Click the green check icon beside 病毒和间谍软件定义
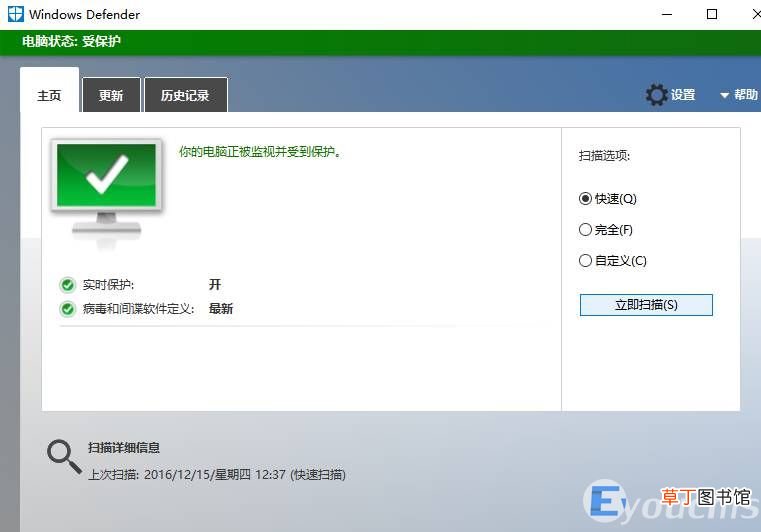 coord(67,309)
